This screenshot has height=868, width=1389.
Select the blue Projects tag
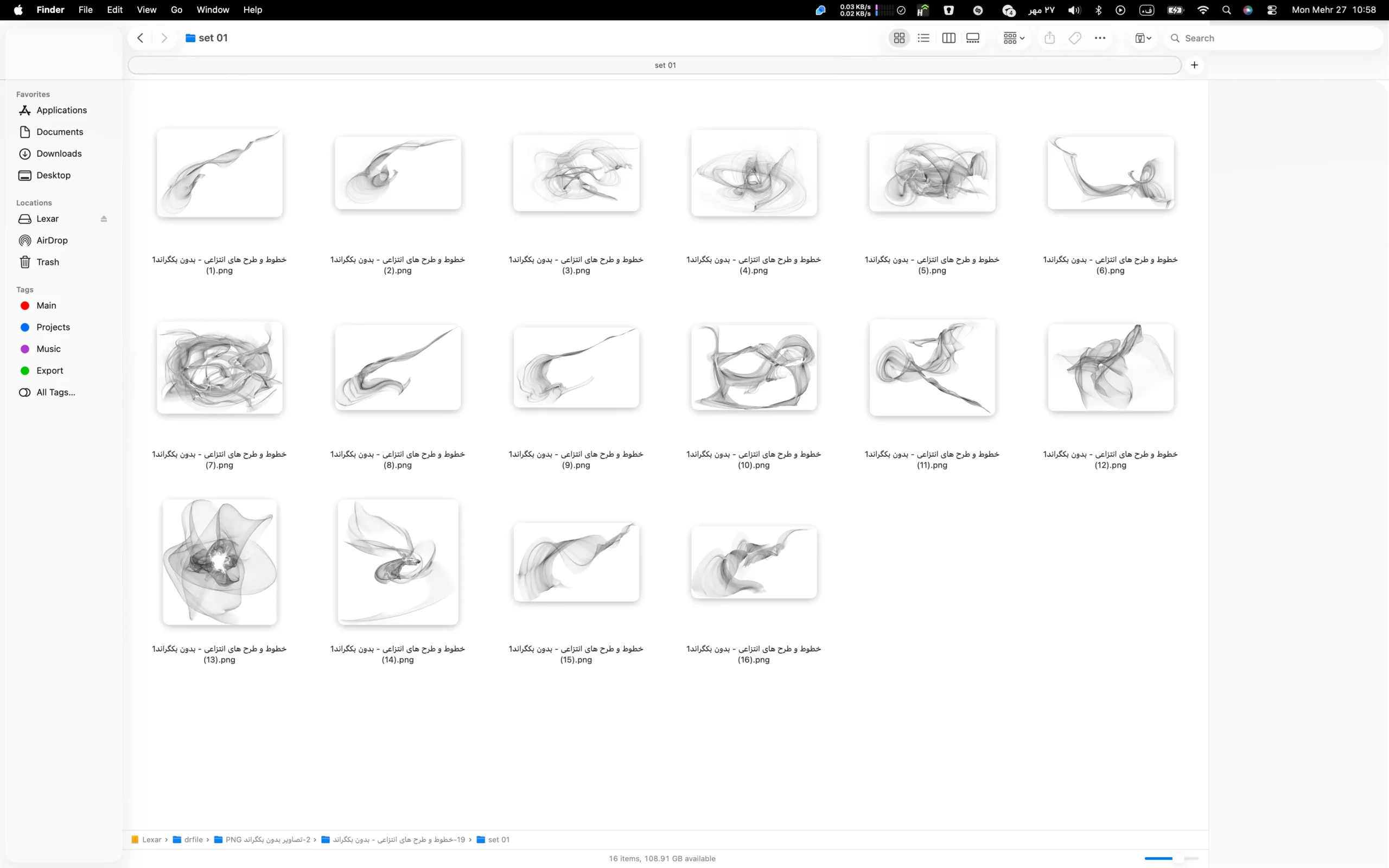point(53,327)
